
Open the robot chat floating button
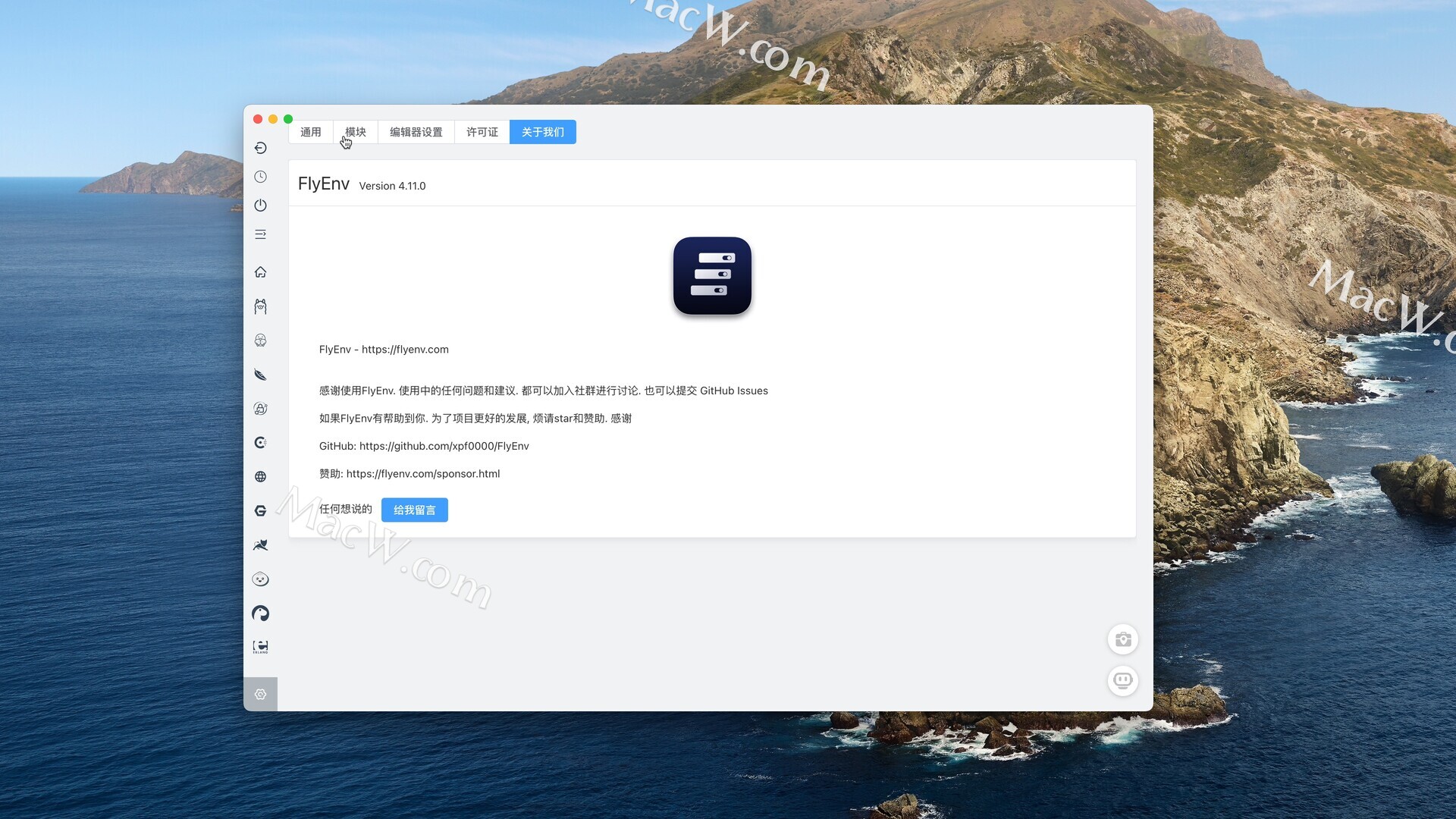pos(1123,680)
